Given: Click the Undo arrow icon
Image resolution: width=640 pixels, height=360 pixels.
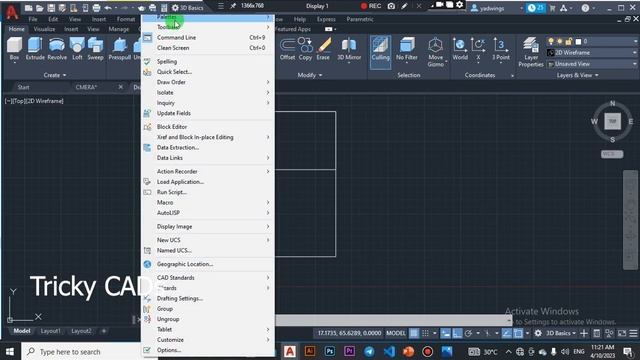Looking at the screenshot, I should [x=108, y=8].
